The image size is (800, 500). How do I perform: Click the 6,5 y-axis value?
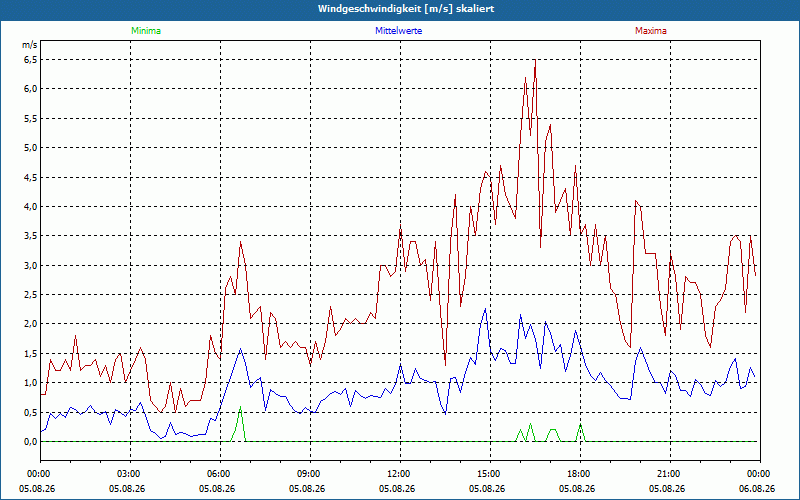tap(30, 60)
